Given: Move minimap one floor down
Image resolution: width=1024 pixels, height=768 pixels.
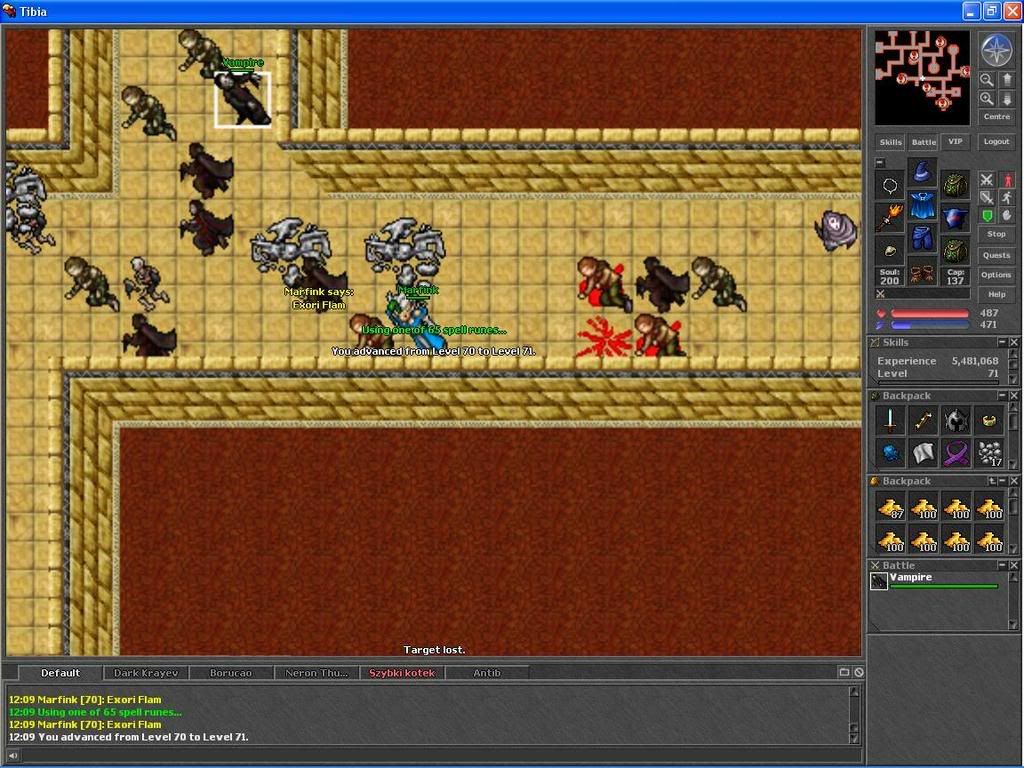Looking at the screenshot, I should [1006, 99].
